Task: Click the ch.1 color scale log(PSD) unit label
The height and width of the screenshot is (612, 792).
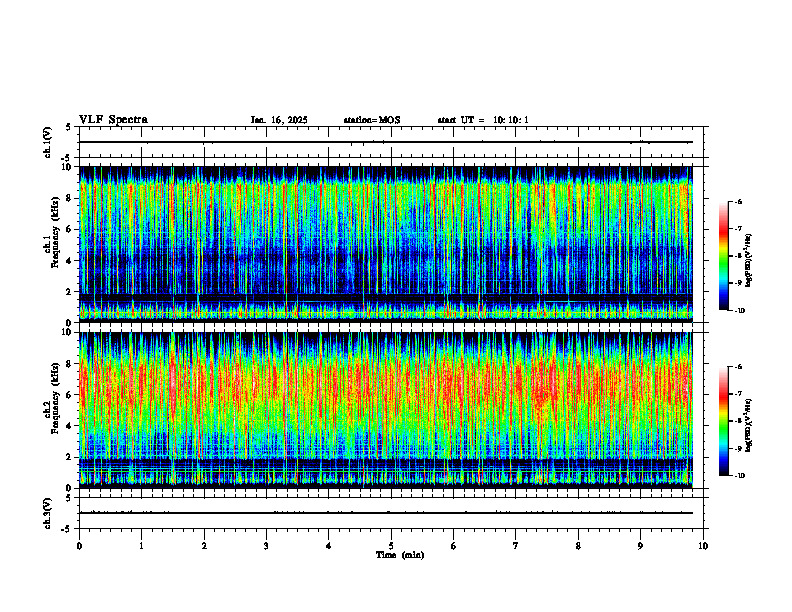Action: tap(749, 261)
